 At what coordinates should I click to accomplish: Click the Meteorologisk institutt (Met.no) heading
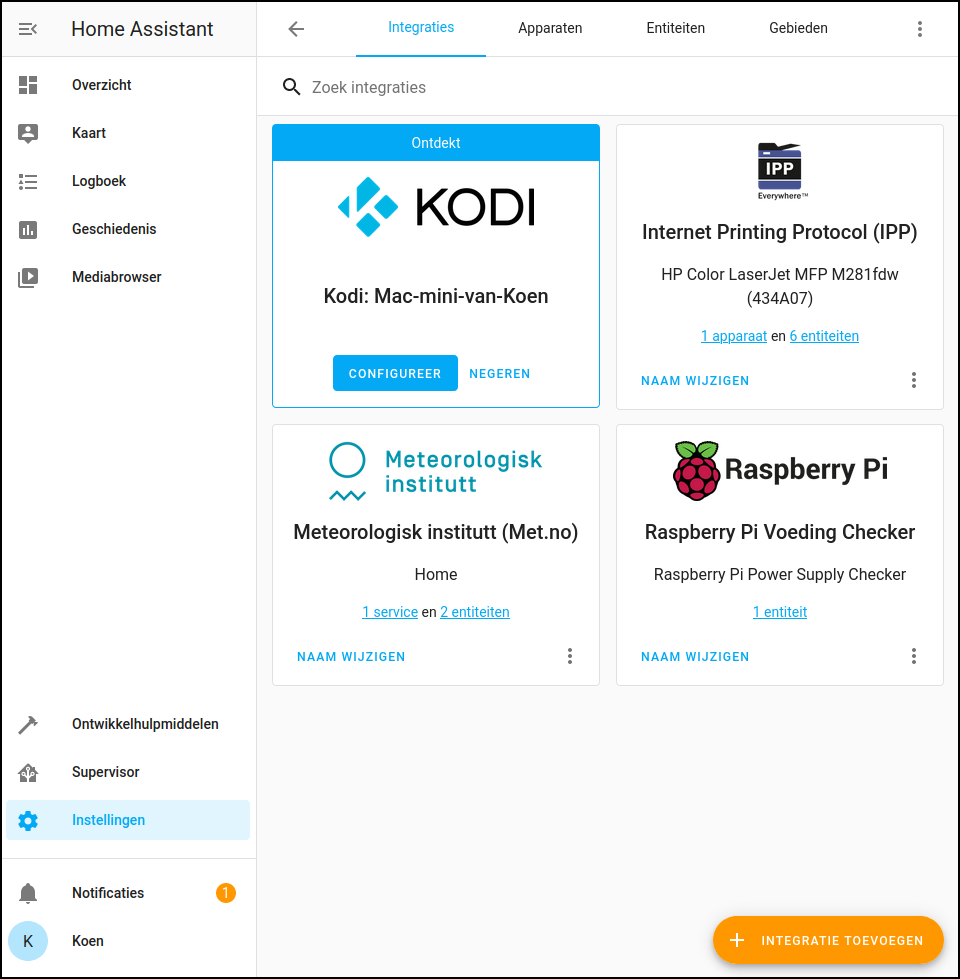436,532
